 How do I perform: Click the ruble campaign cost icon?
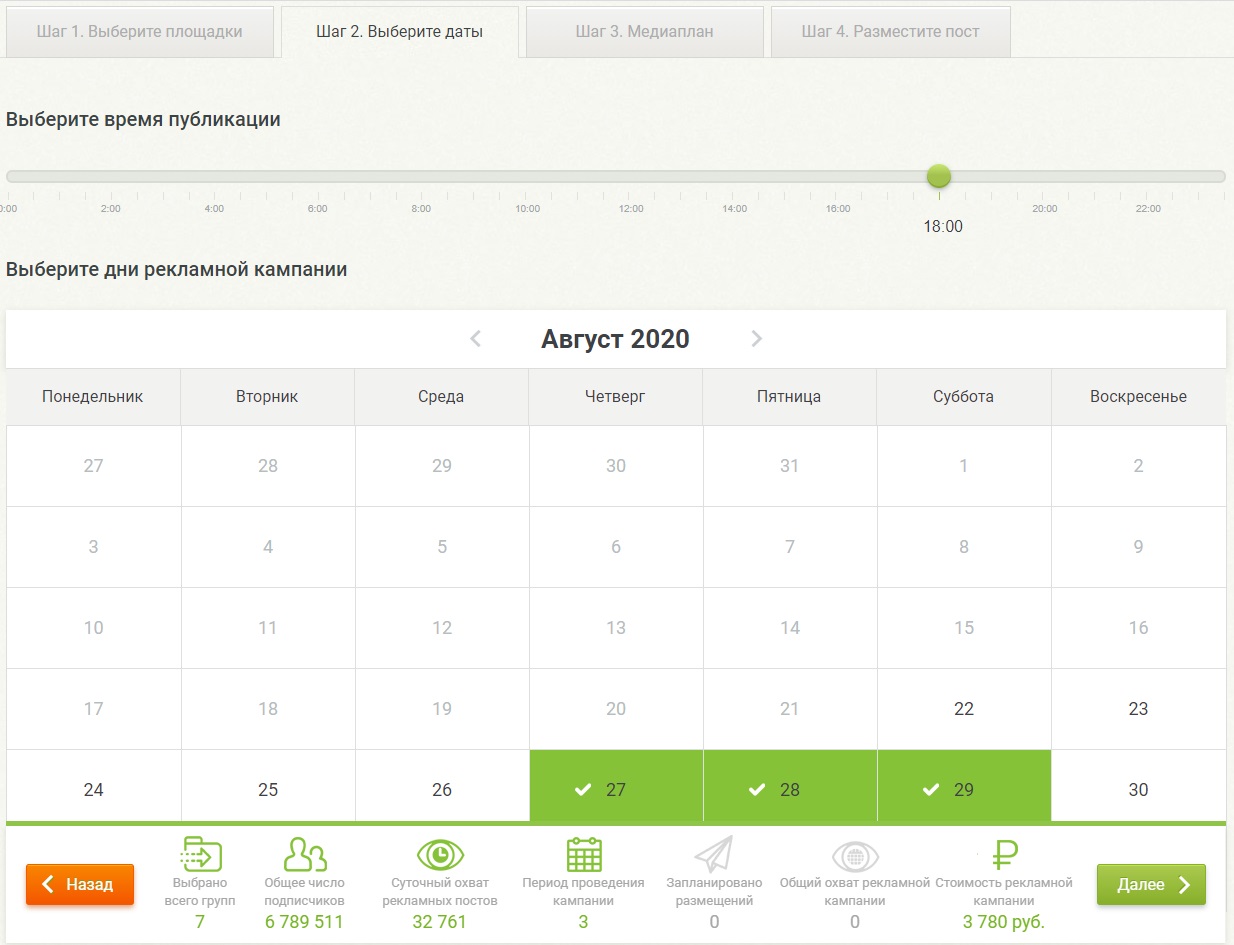click(x=1004, y=855)
